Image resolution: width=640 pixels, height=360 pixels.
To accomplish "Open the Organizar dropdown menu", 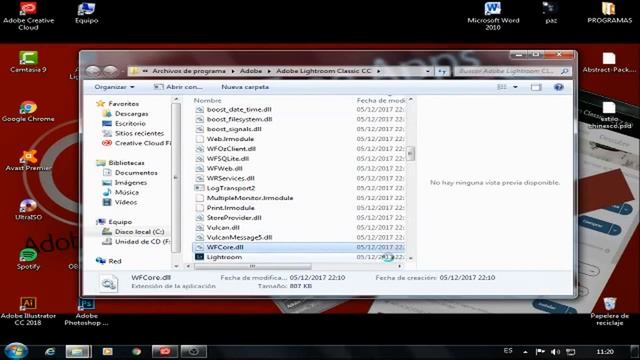I will click(114, 87).
